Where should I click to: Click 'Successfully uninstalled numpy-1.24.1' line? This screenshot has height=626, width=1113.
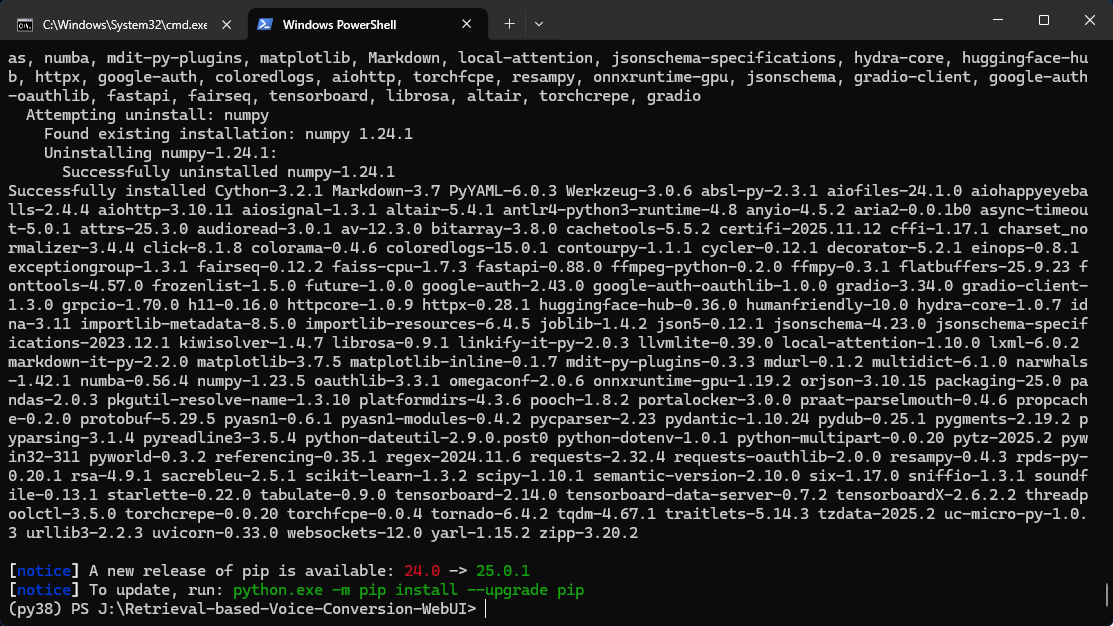228,172
